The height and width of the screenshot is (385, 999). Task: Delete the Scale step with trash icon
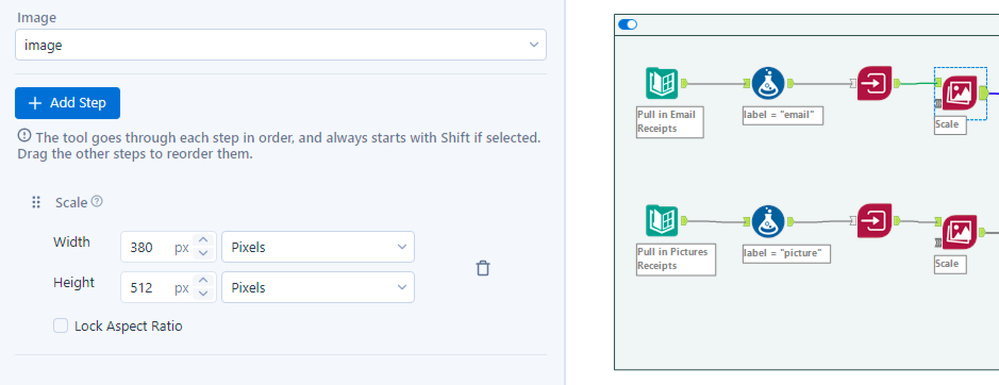pyautogui.click(x=483, y=268)
